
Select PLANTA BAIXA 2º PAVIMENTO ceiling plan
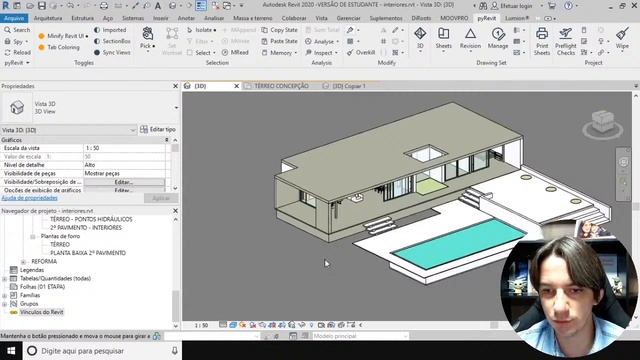pyautogui.click(x=88, y=253)
